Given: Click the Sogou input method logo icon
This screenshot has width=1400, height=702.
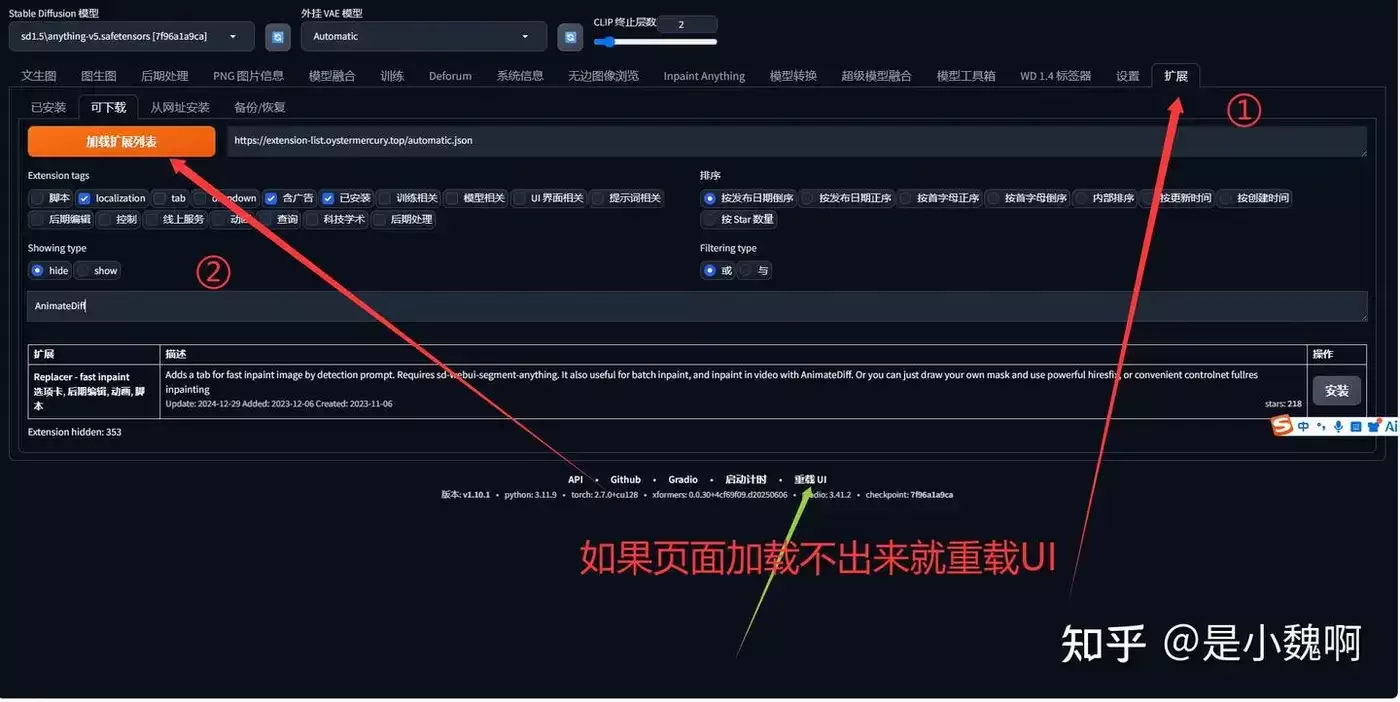Looking at the screenshot, I should (1282, 427).
